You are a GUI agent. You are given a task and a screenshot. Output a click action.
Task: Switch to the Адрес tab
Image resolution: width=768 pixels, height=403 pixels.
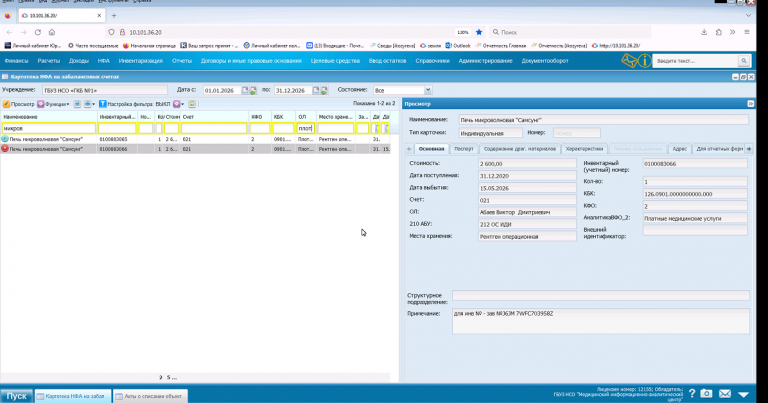click(x=679, y=149)
